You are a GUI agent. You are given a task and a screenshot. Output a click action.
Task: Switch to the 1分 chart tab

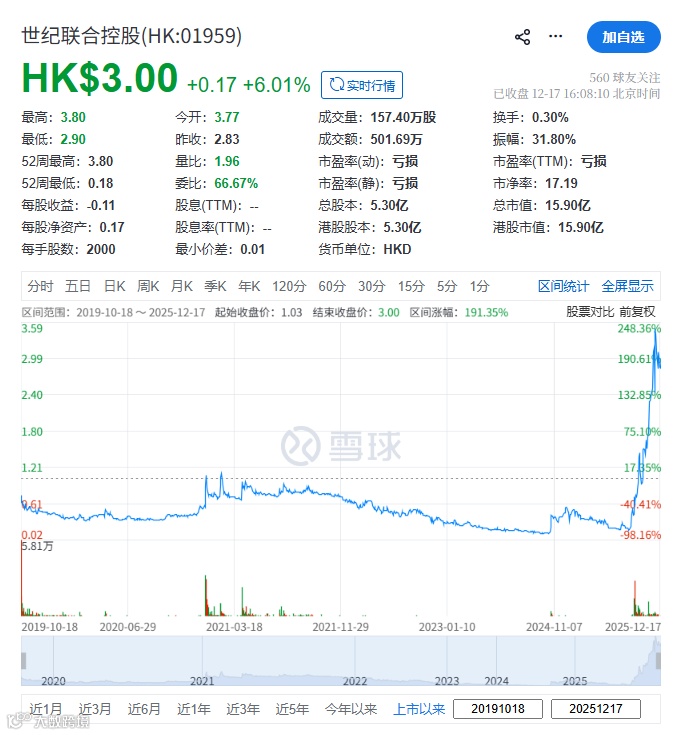click(479, 286)
